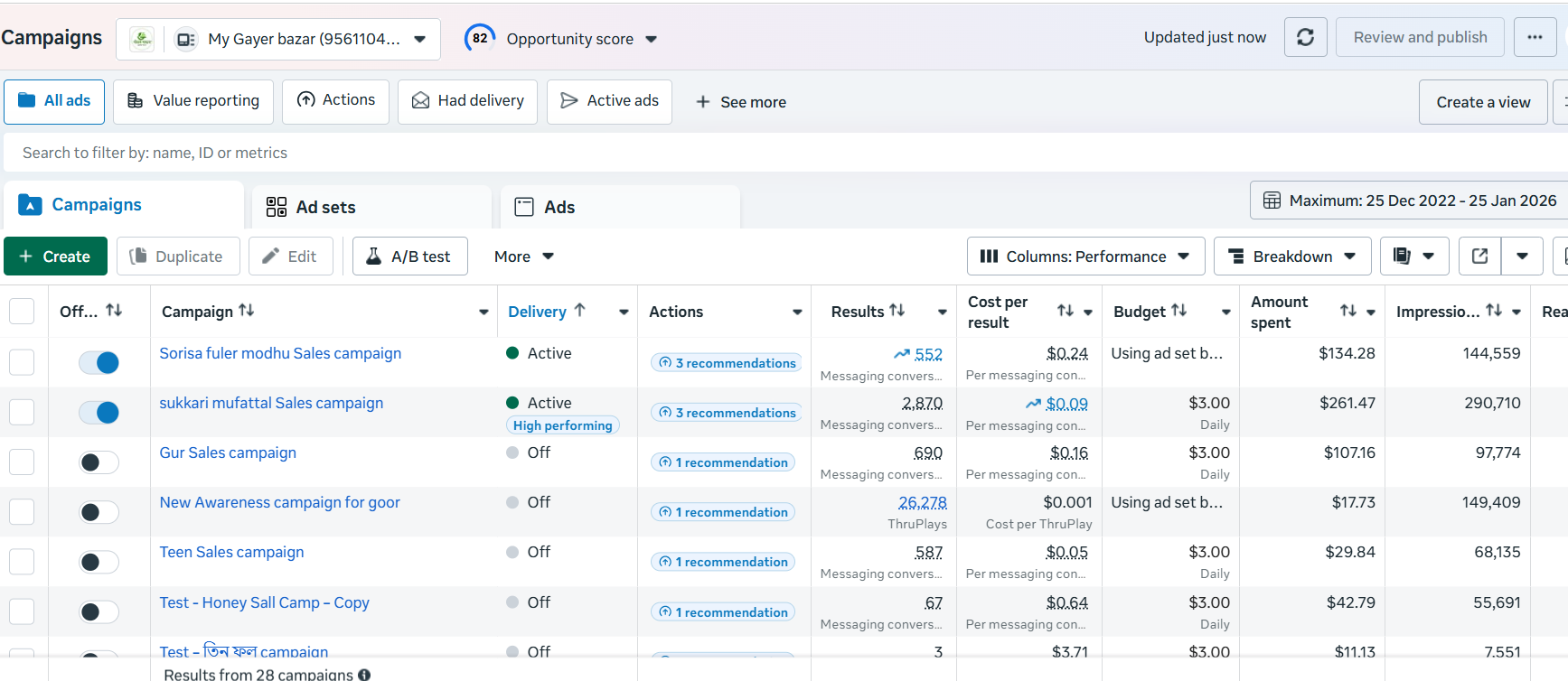Toggle on Test - Honey Sall Camp - Copy

pyautogui.click(x=99, y=612)
